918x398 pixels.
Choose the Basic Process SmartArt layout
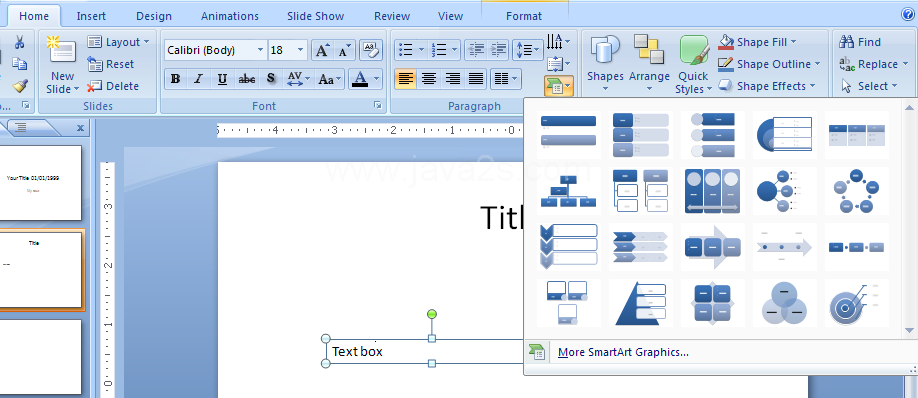(x=857, y=247)
